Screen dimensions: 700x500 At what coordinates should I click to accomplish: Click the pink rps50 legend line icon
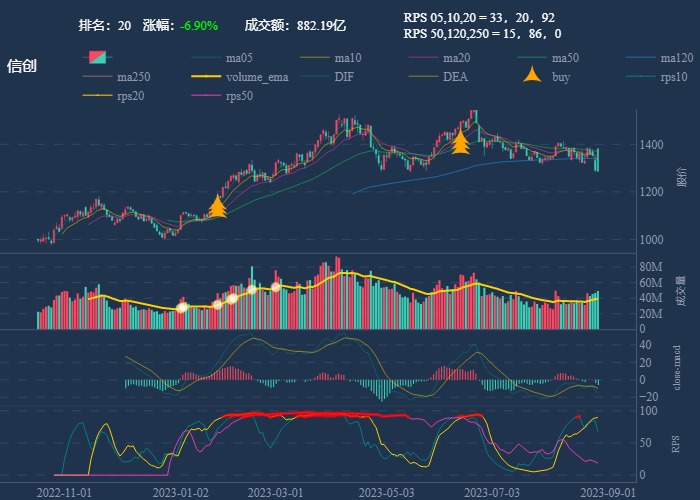206,96
